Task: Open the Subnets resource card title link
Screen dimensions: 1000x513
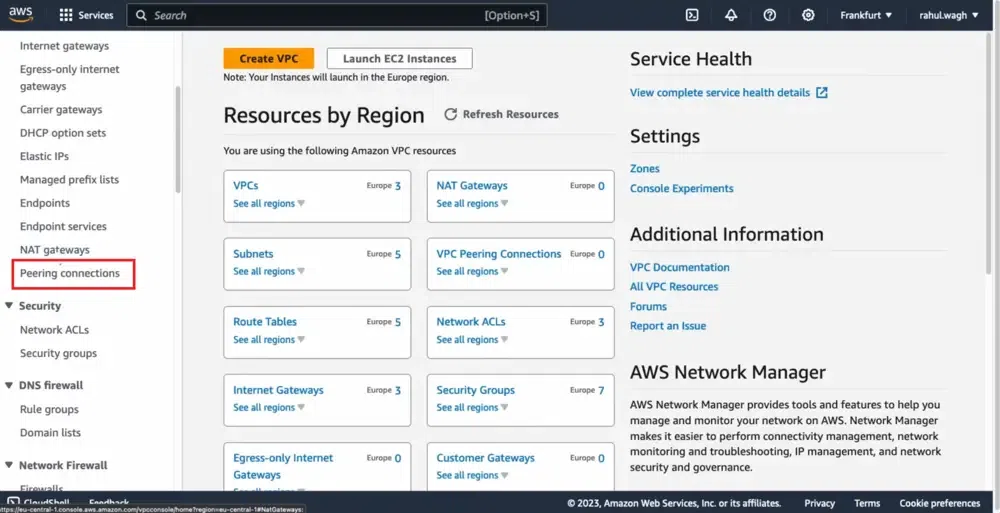Action: tap(253, 253)
